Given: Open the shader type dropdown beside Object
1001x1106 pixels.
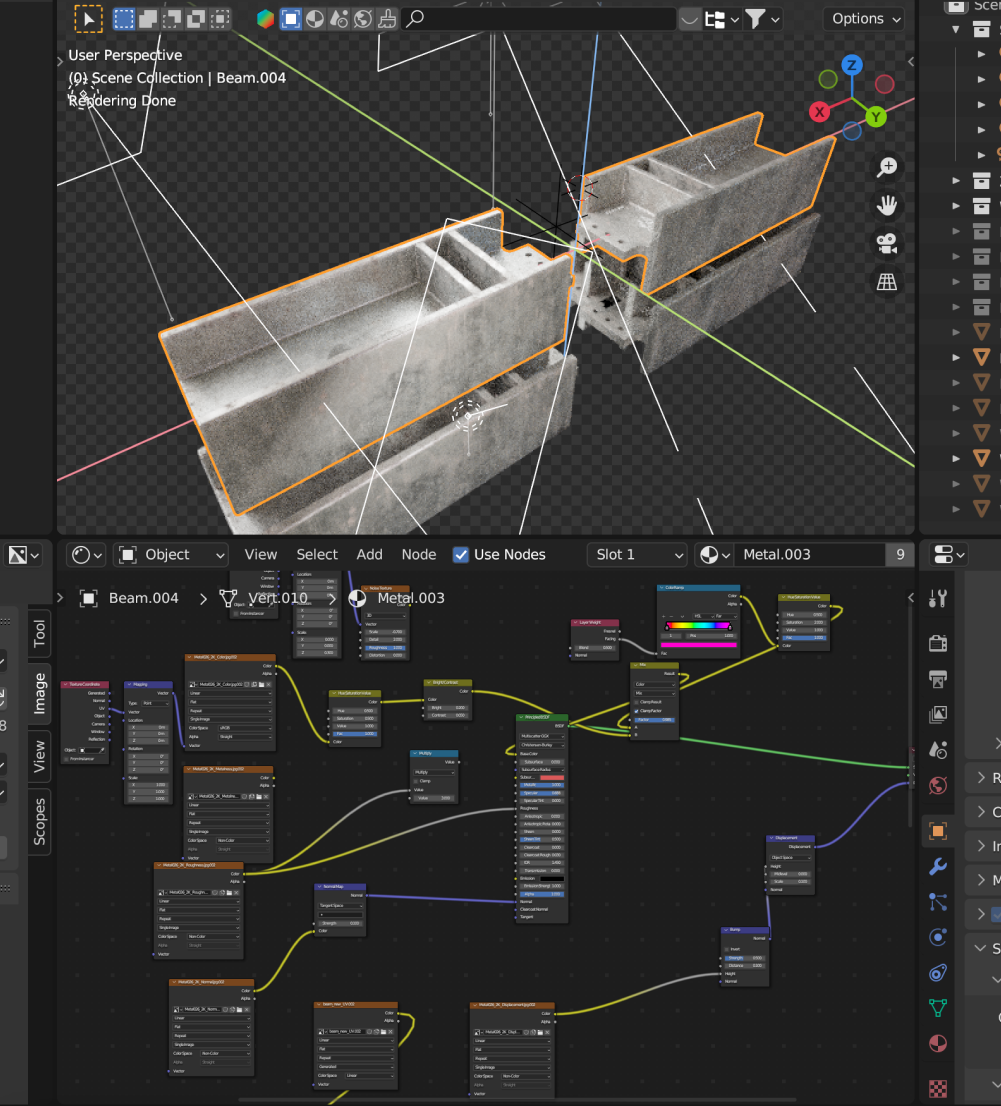Looking at the screenshot, I should pos(87,555).
